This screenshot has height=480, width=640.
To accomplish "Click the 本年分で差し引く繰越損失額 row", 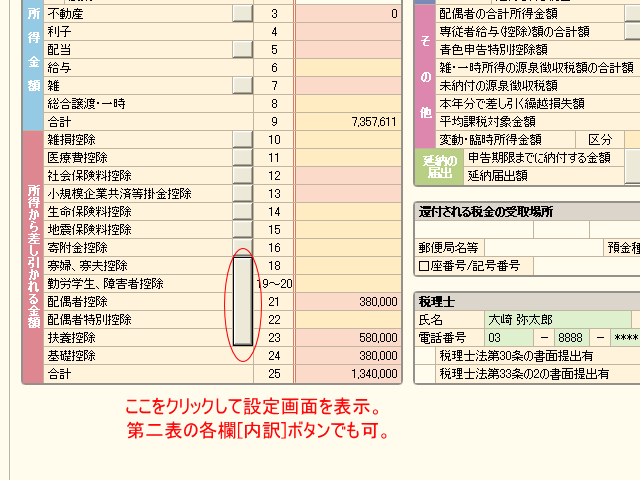I will tap(538, 103).
